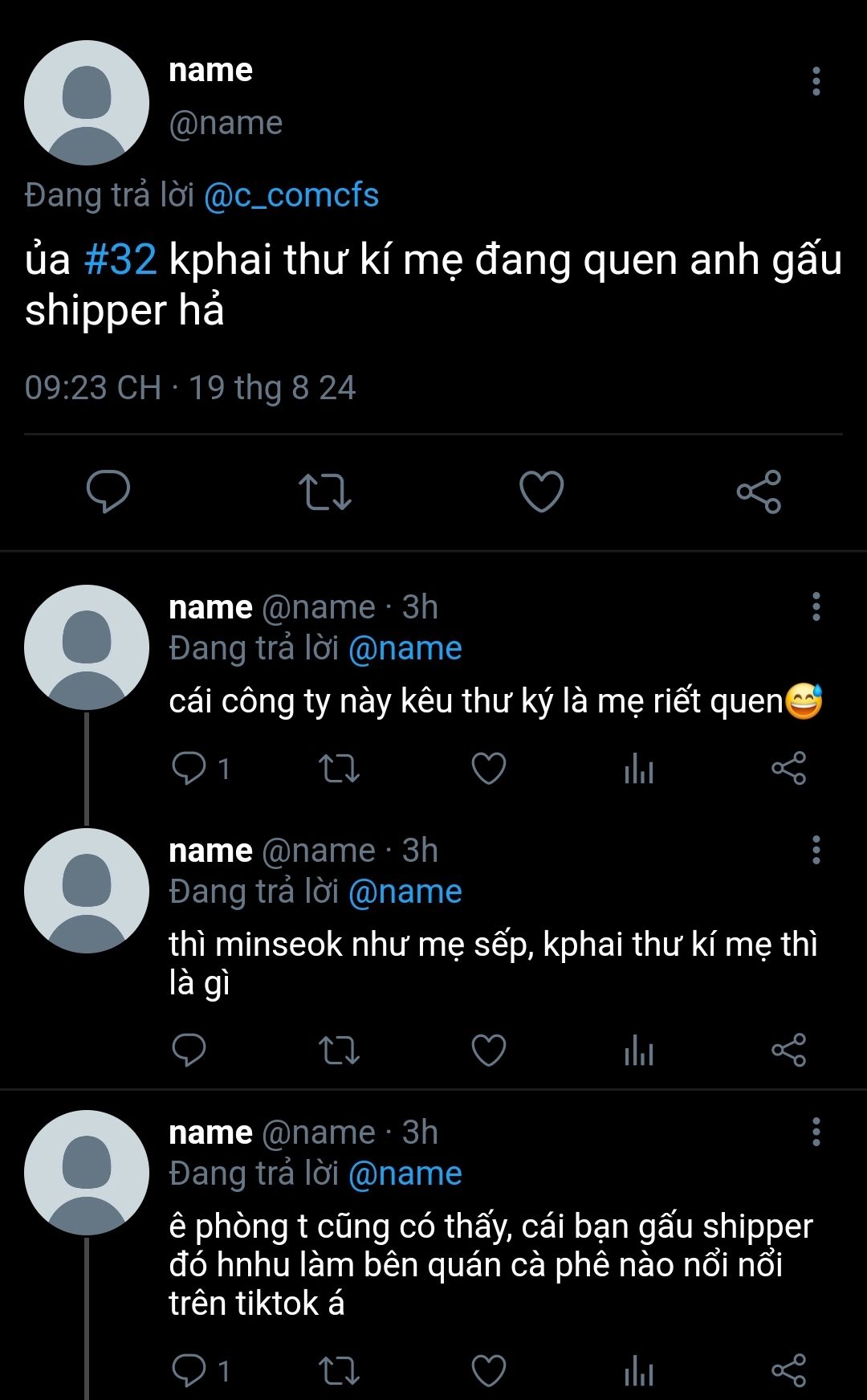Reply to the 'cái công ty này' comment
The width and height of the screenshot is (867, 1400).
click(189, 769)
